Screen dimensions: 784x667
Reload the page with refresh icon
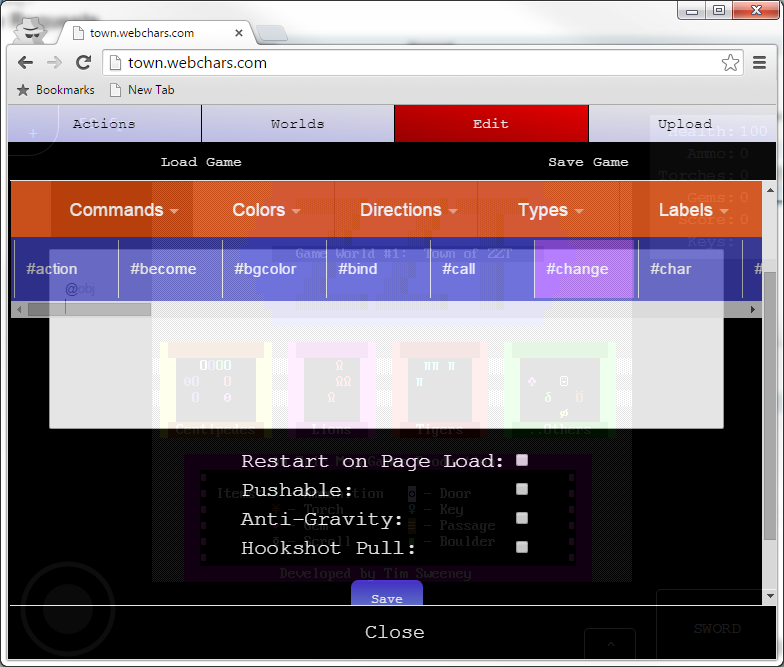click(x=84, y=62)
